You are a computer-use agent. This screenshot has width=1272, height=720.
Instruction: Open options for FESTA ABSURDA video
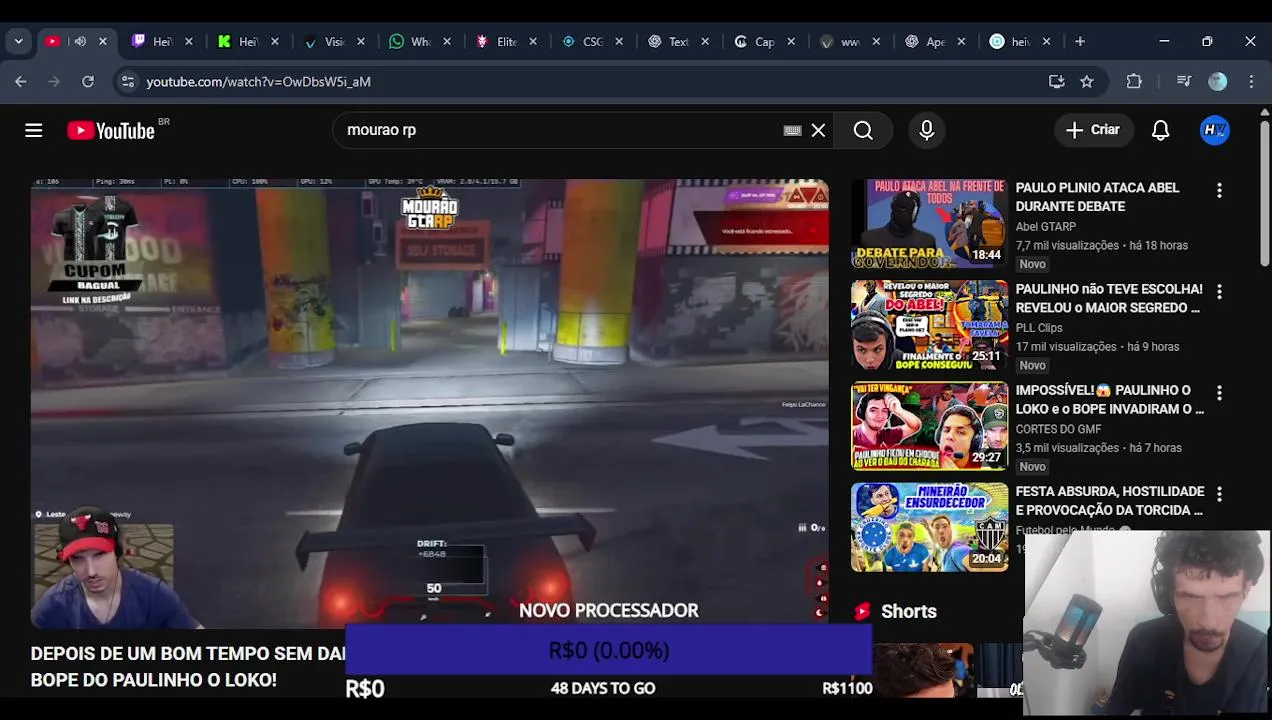1219,493
